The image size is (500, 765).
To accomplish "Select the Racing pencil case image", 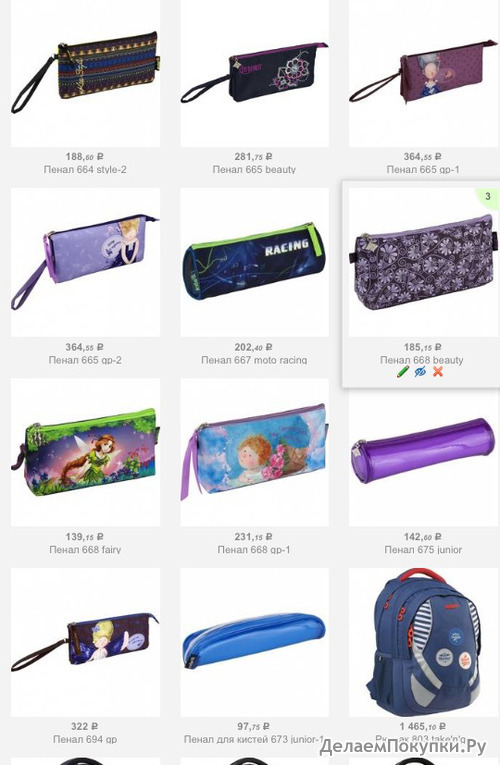I will click(254, 262).
